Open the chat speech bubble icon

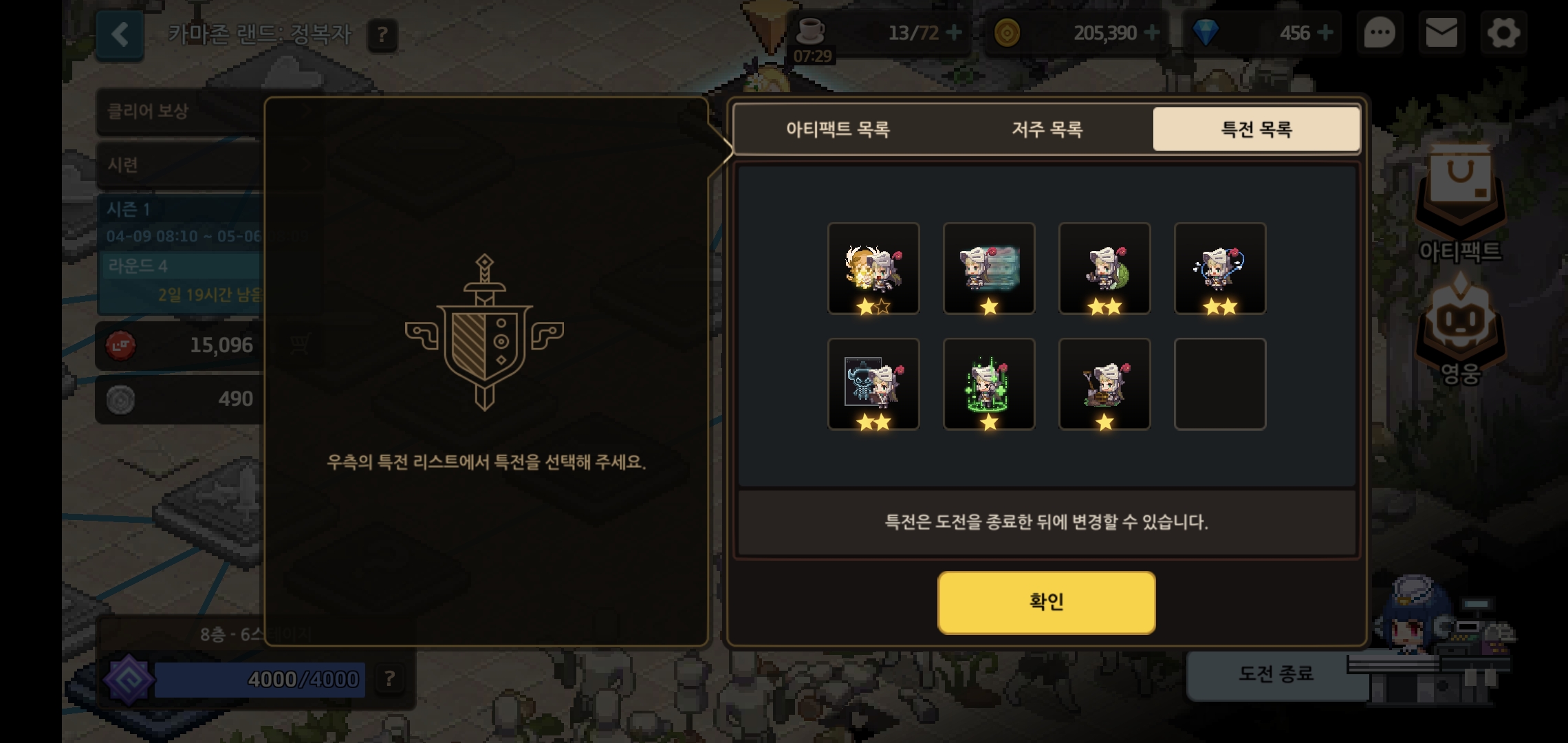(1379, 33)
